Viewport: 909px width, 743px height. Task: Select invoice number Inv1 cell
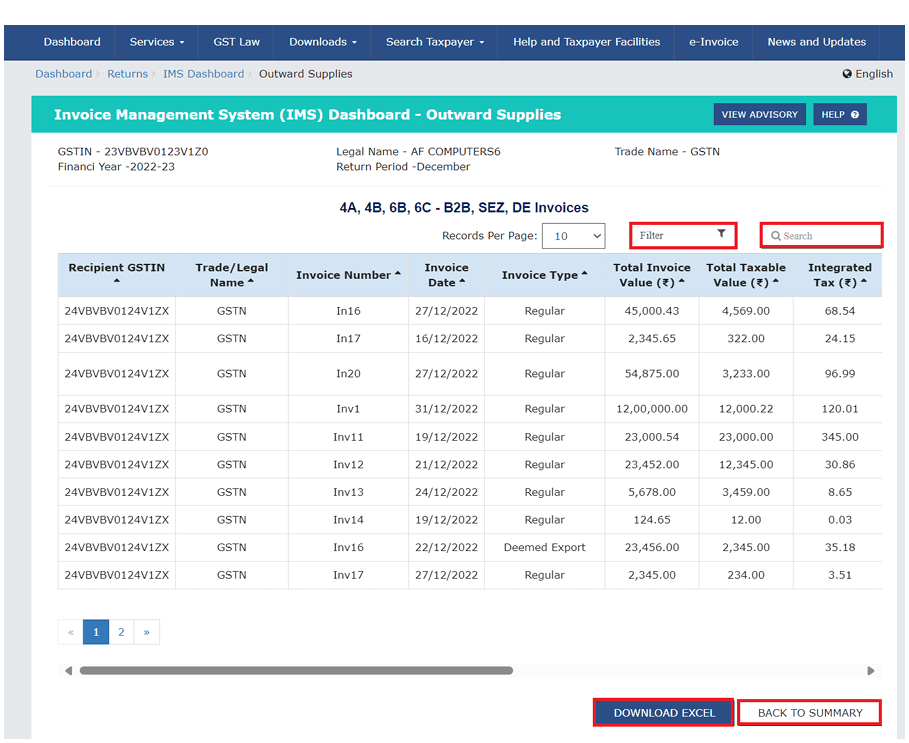348,409
